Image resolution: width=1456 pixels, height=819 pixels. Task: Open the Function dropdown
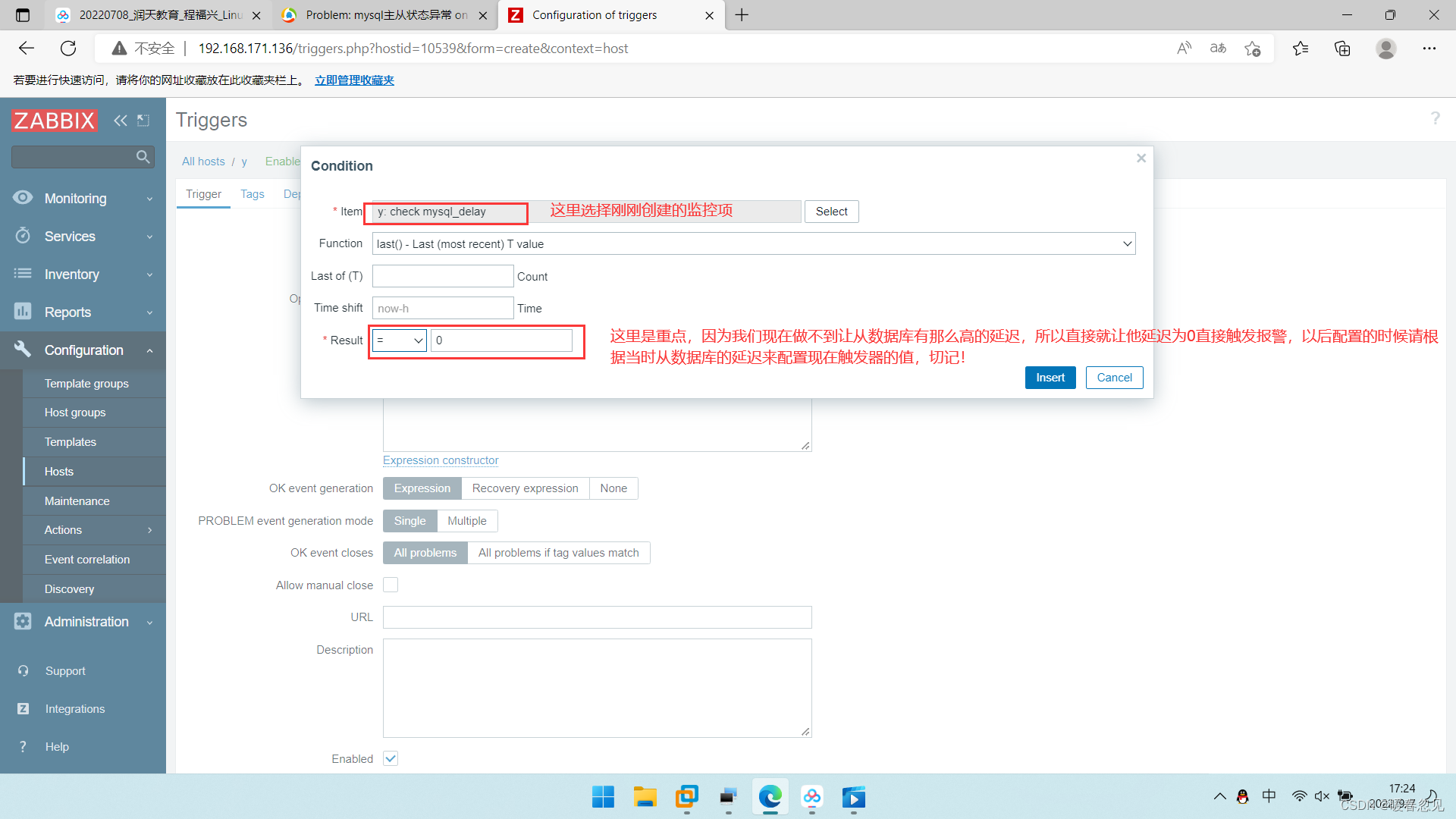click(754, 243)
